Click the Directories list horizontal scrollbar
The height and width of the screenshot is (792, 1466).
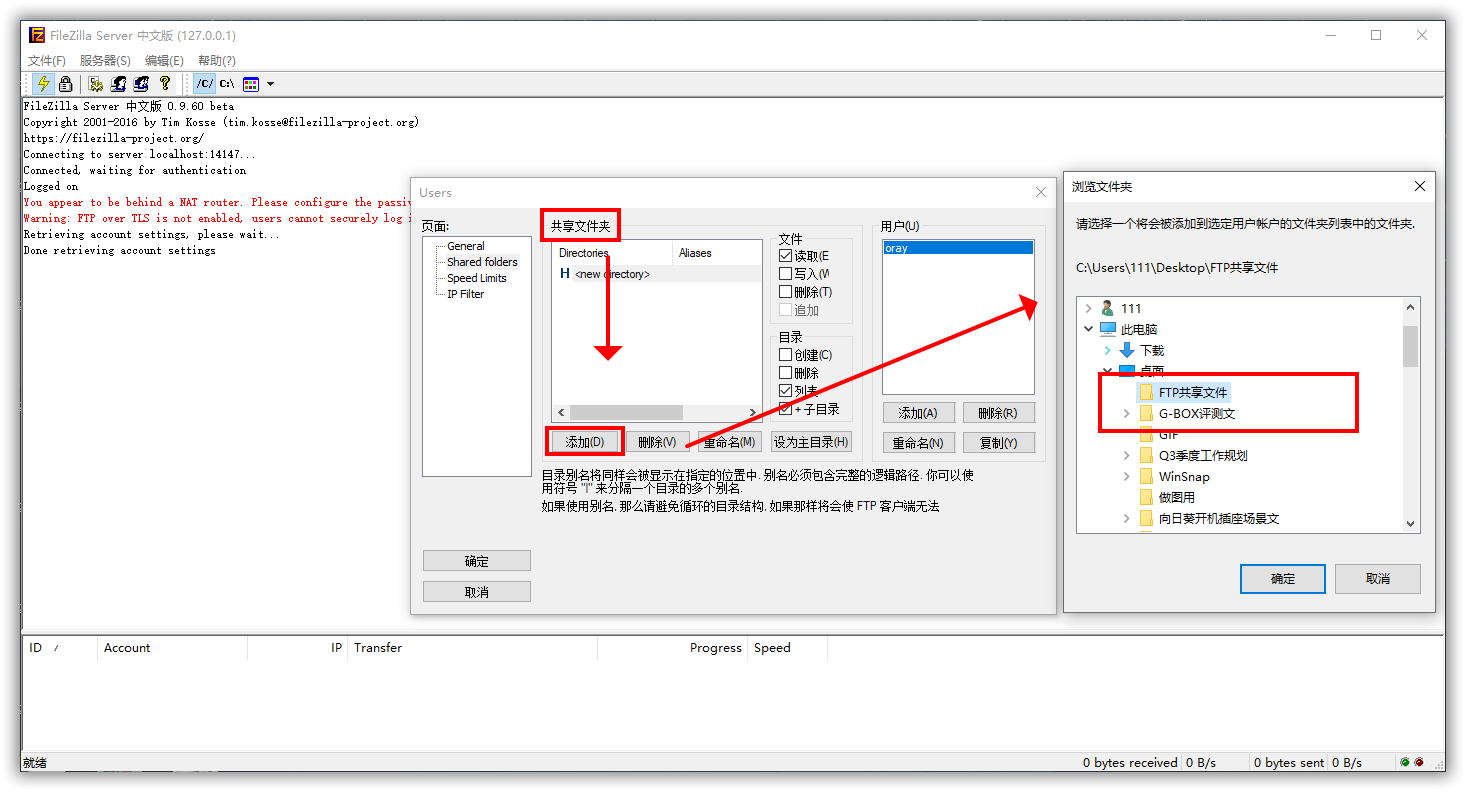point(657,412)
